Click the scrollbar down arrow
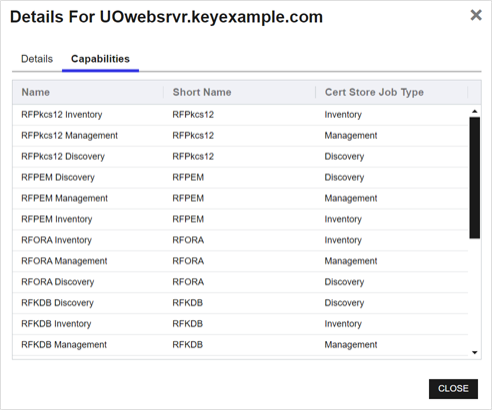The height and width of the screenshot is (410, 492). click(475, 352)
